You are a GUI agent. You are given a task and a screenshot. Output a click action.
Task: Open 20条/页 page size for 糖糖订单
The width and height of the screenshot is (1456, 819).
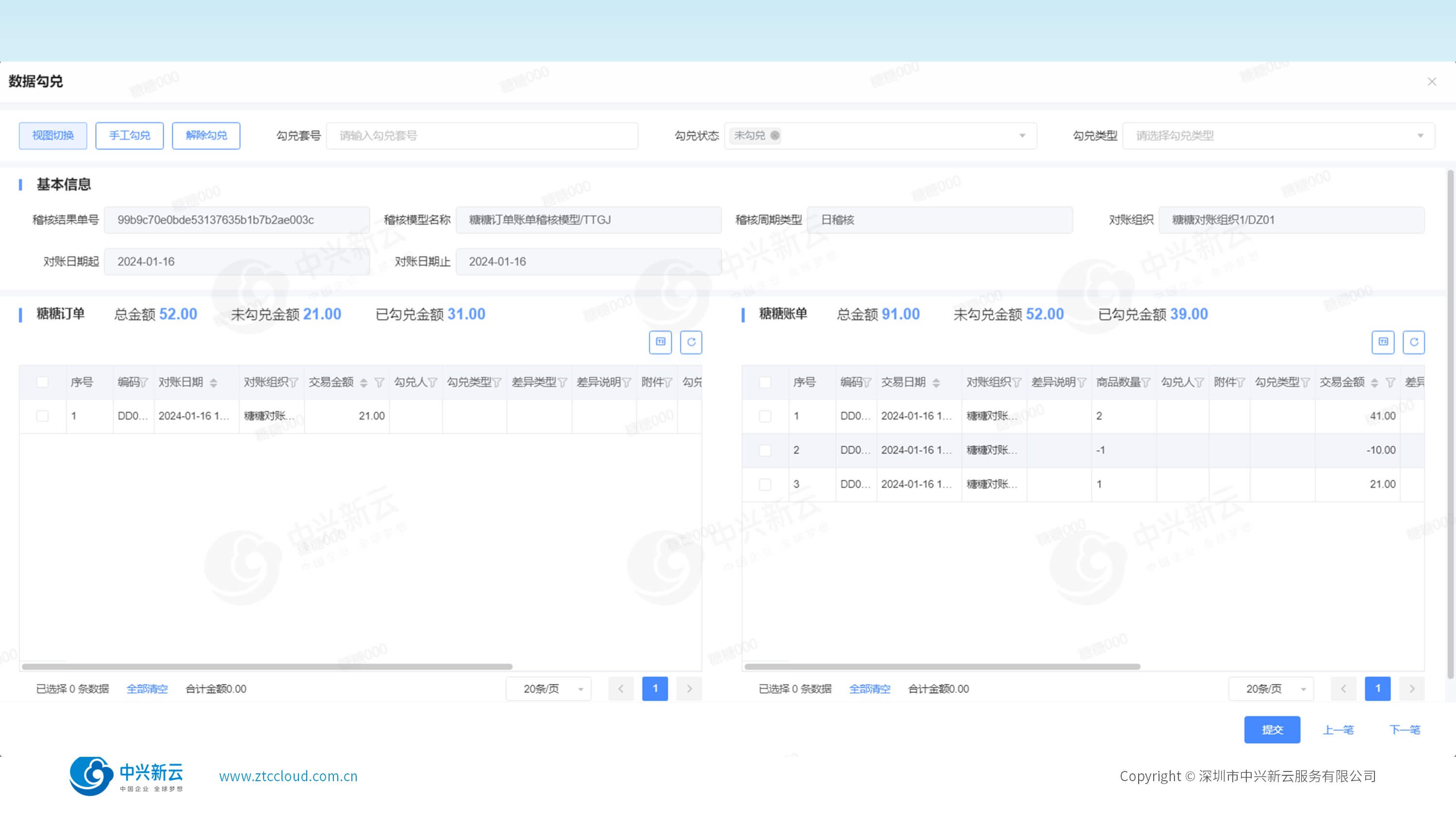pos(548,688)
